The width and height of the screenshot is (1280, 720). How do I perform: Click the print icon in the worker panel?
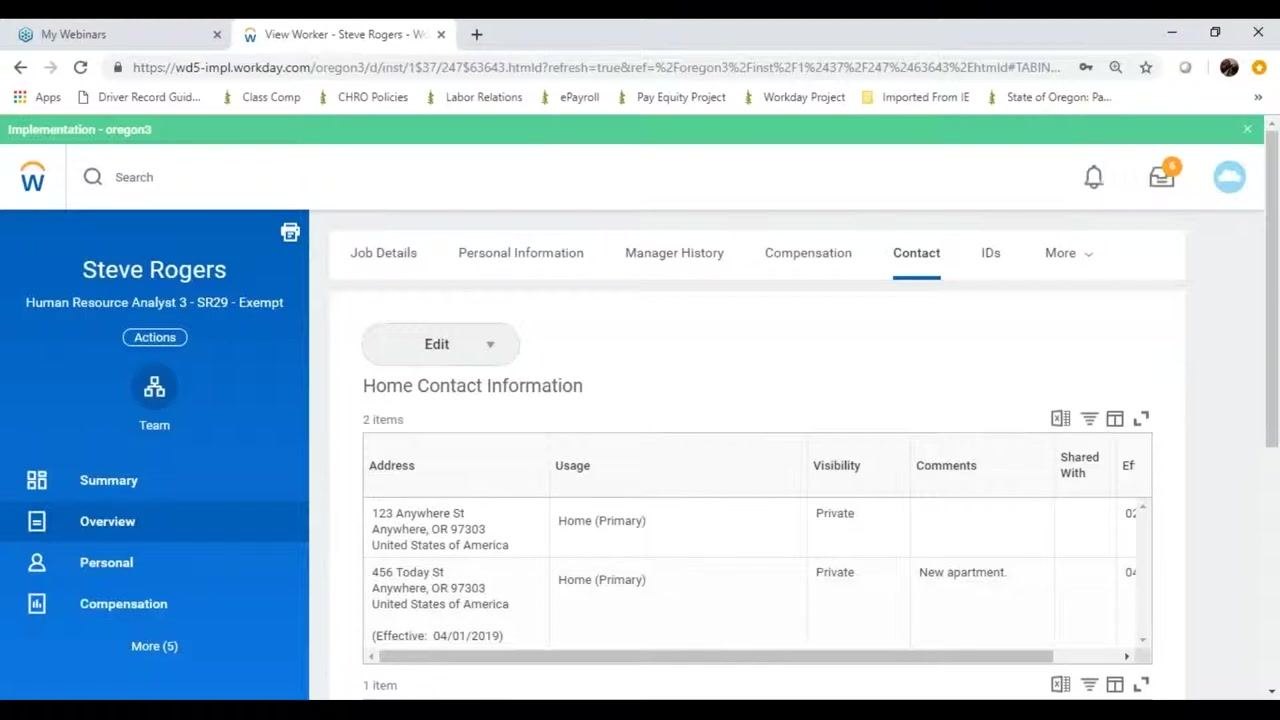(290, 232)
